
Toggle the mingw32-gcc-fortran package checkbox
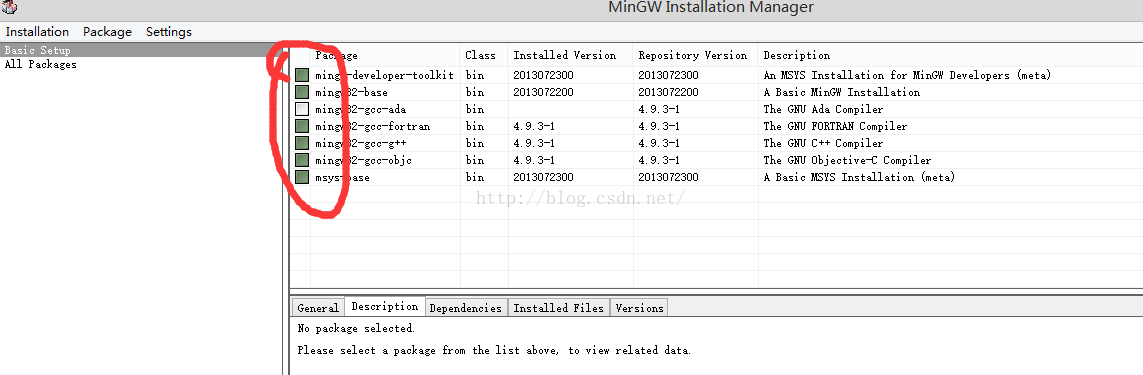coord(302,126)
